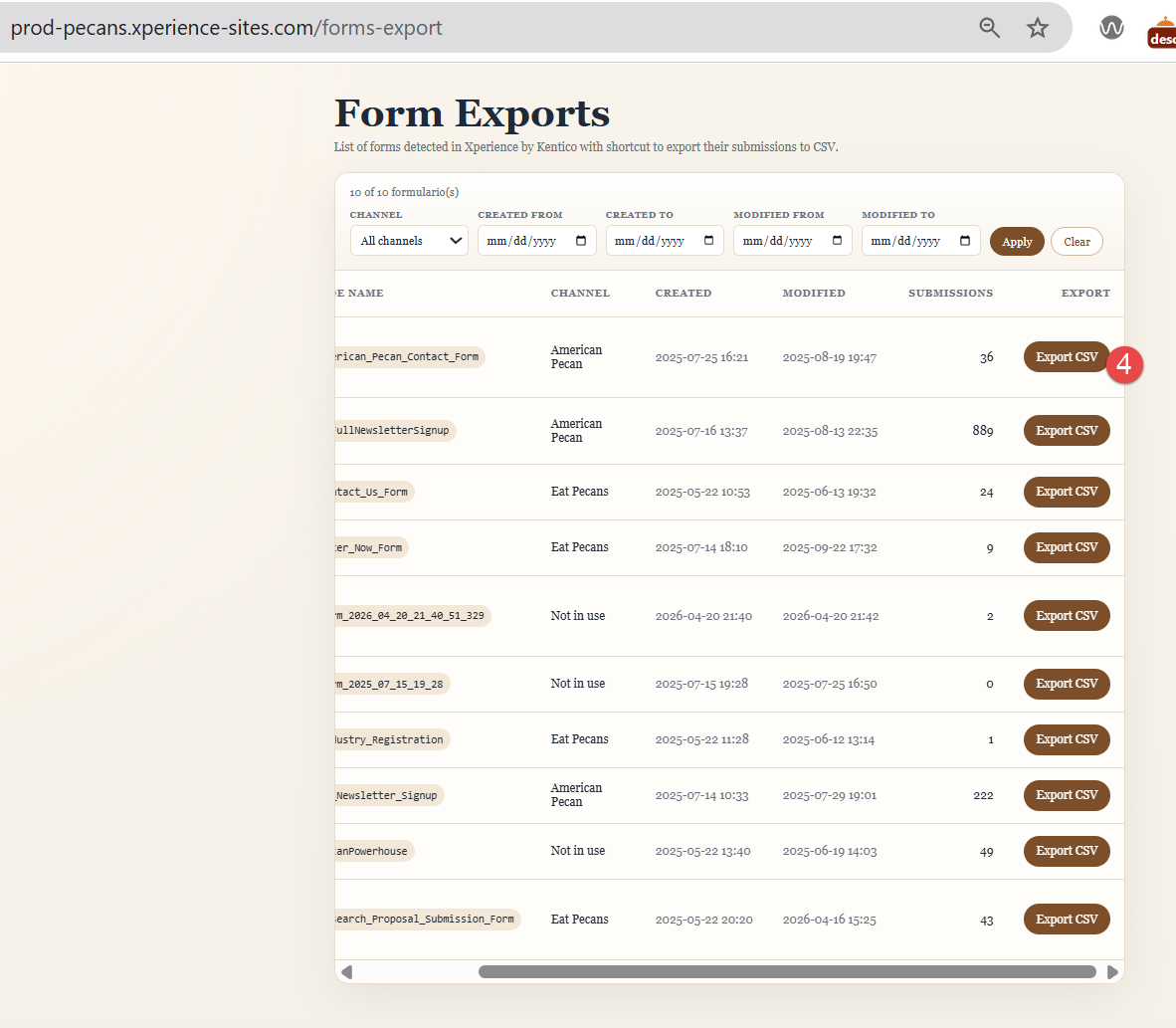Click the Created column header
This screenshot has height=1028, width=1176.
(684, 294)
